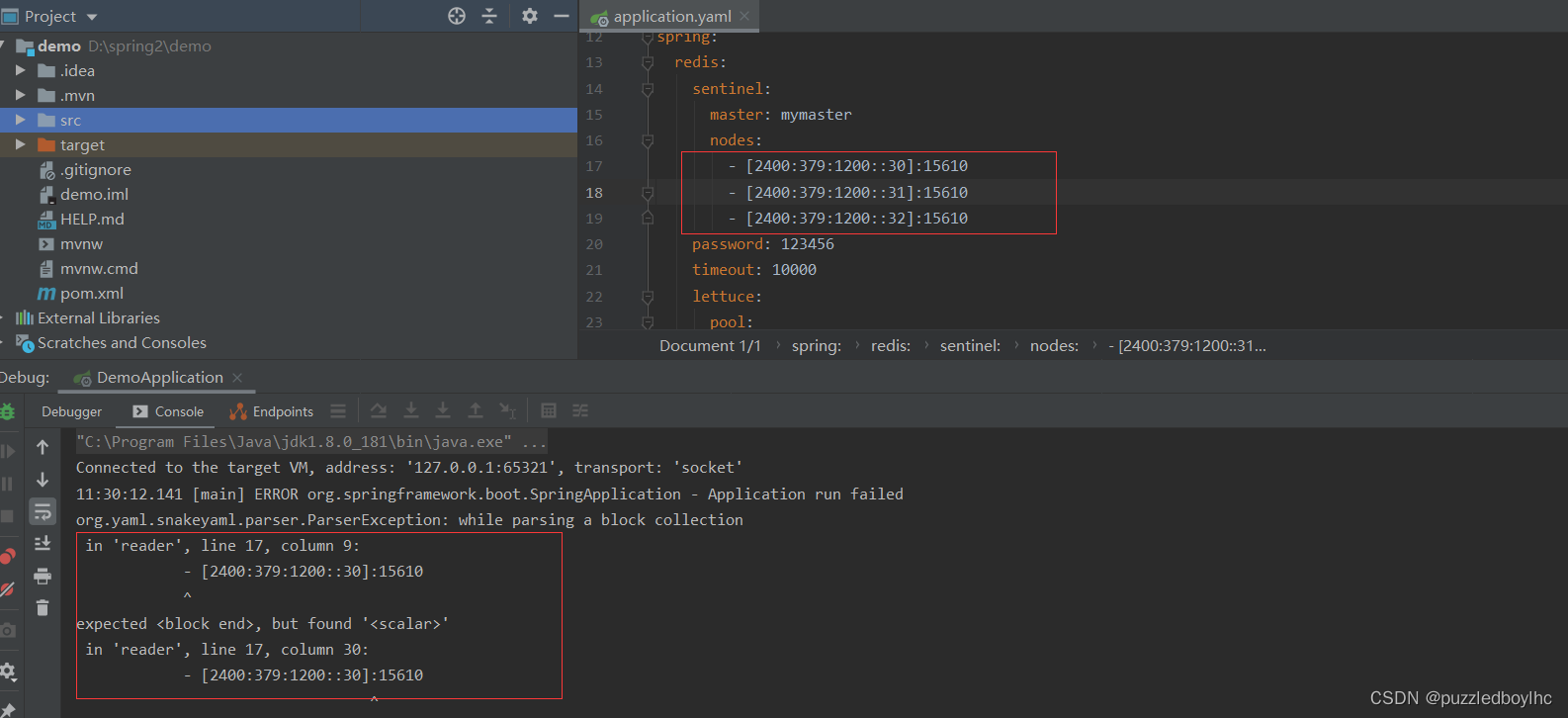Open View Breakpoints red dots icon
Viewport: 1568px width, 718px height.
[x=7, y=556]
